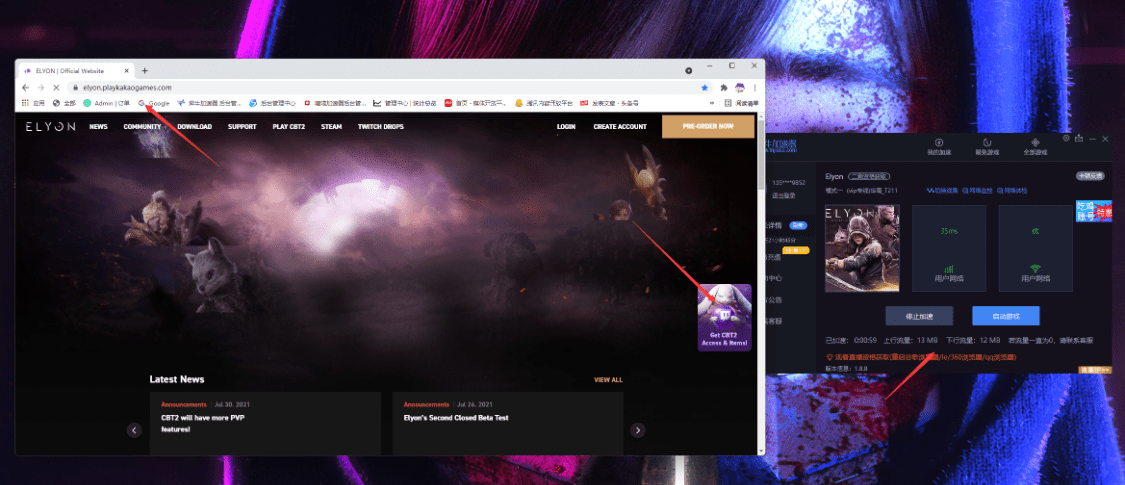Click the accelerator share icon
This screenshot has height=485, width=1125.
(x=1079, y=138)
